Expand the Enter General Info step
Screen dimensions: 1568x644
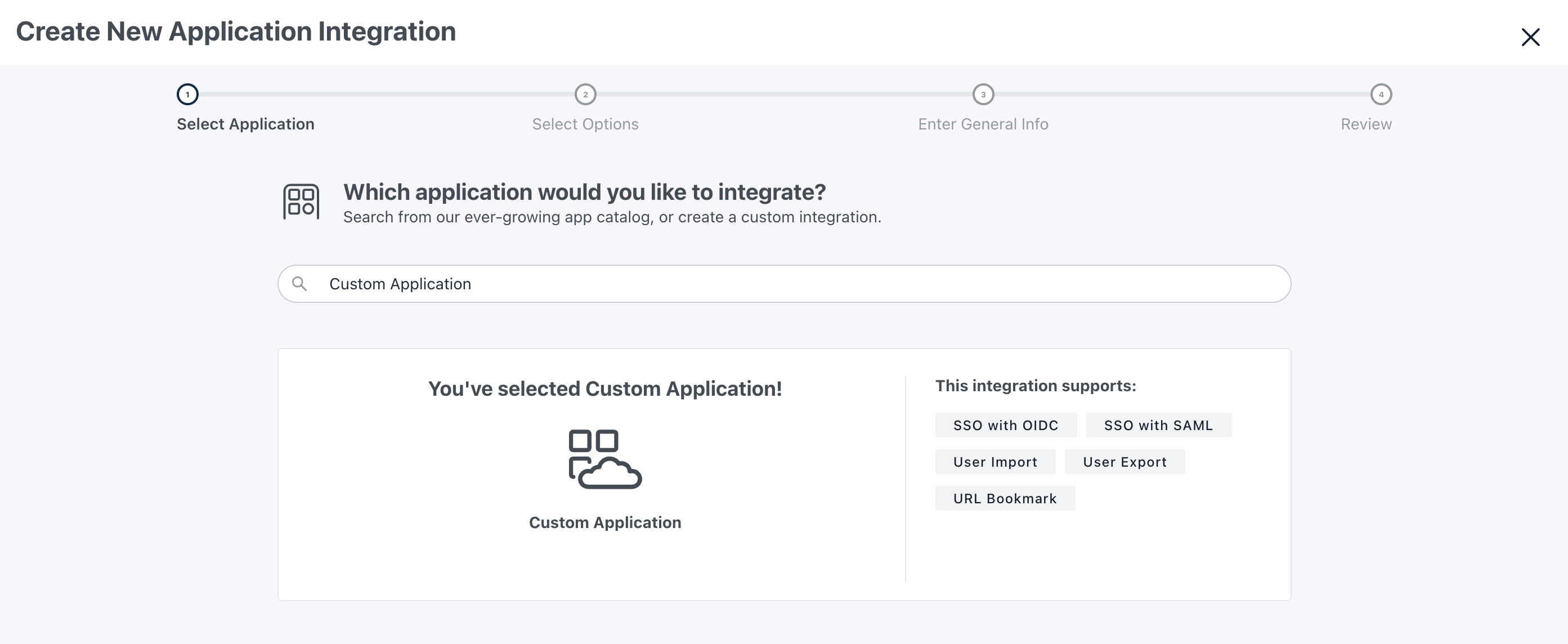pyautogui.click(x=984, y=94)
